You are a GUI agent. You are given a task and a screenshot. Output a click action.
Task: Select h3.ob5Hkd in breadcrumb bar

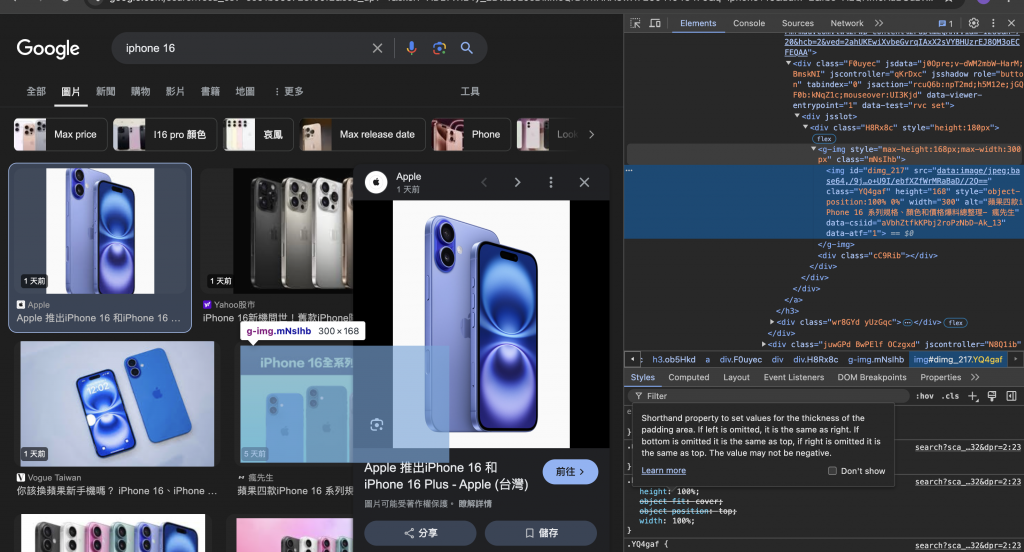(x=673, y=359)
